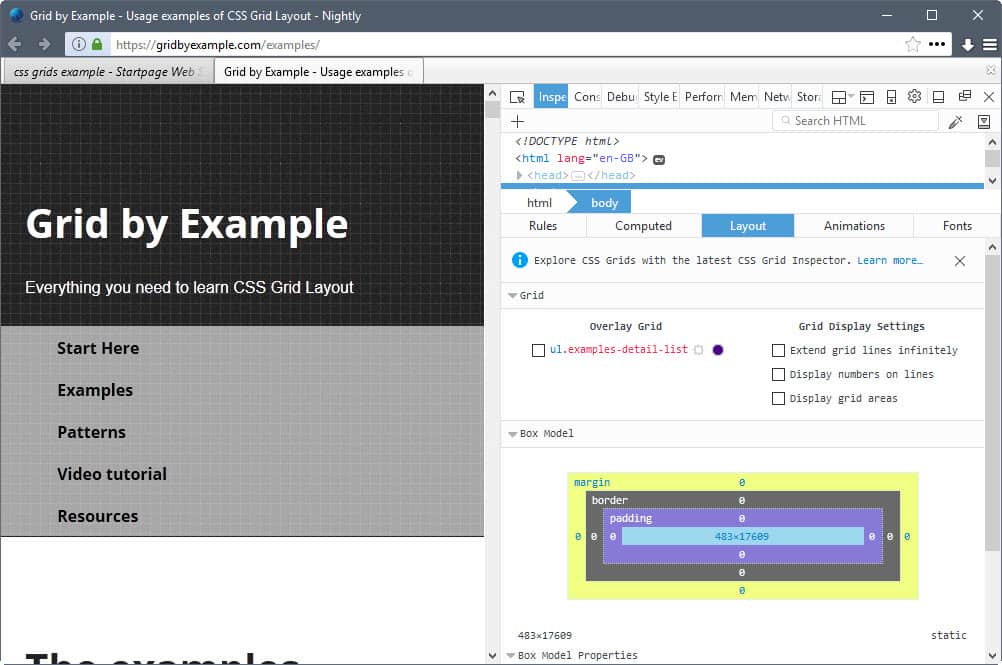Enable Extend grid lines infinitely
This screenshot has width=1002, height=665.
(778, 350)
